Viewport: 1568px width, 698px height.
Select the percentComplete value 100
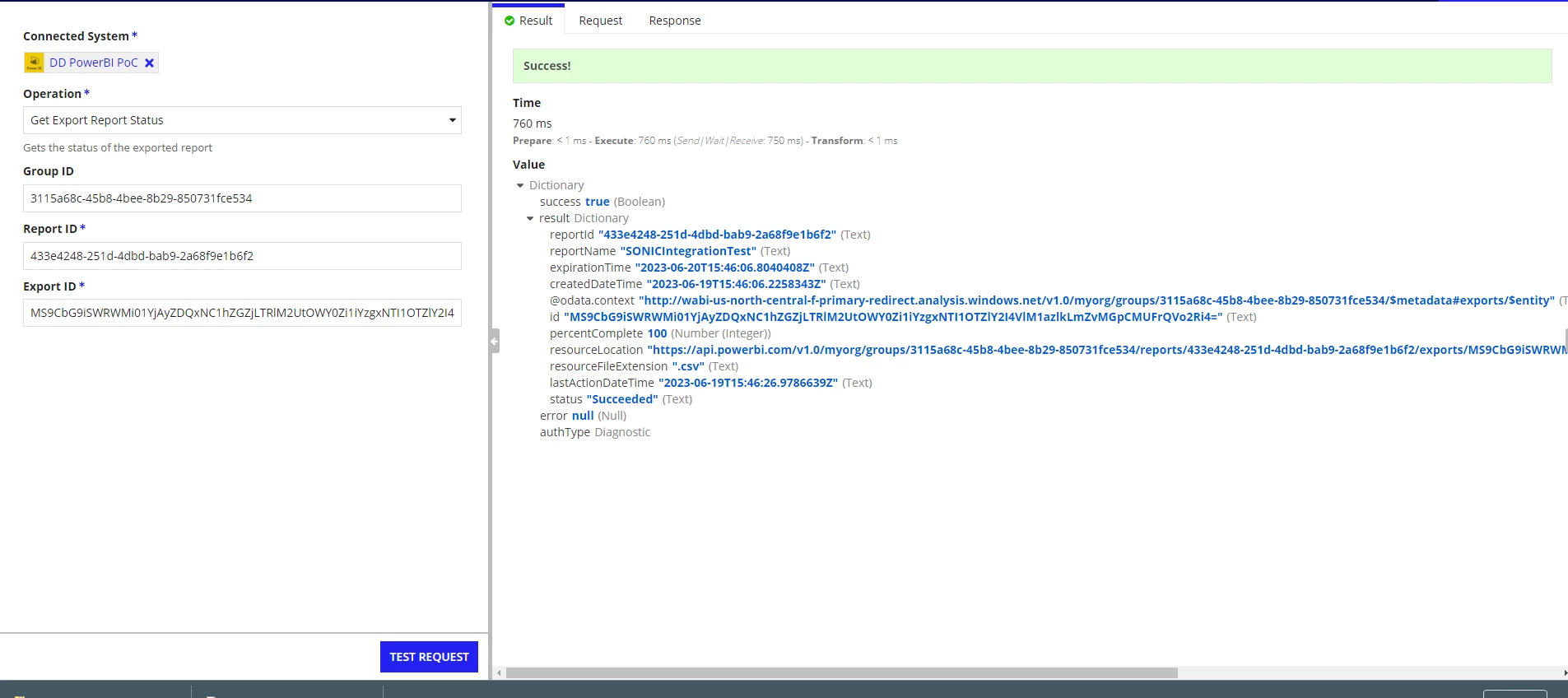pyautogui.click(x=657, y=333)
